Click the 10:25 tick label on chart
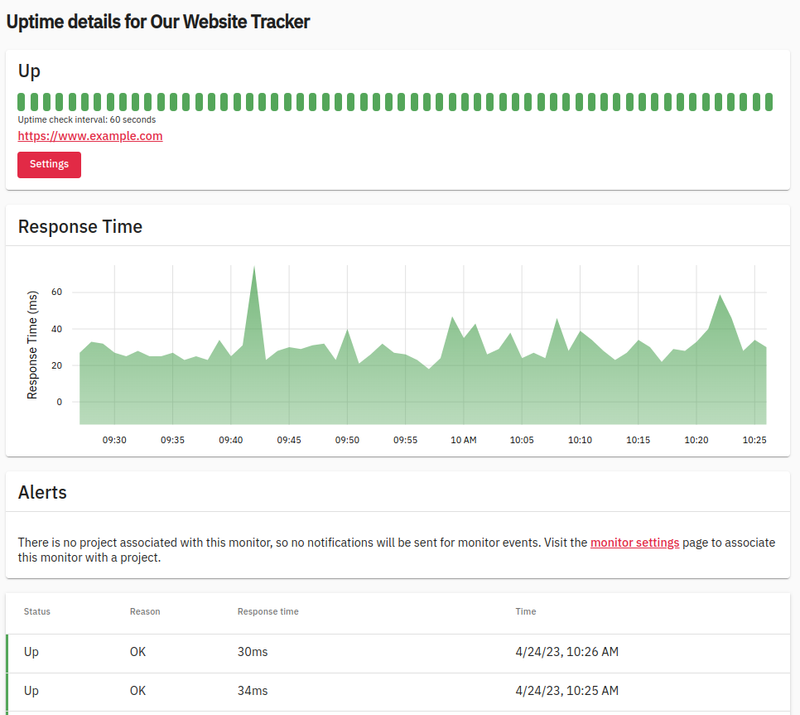Image resolution: width=800 pixels, height=715 pixels. [754, 440]
